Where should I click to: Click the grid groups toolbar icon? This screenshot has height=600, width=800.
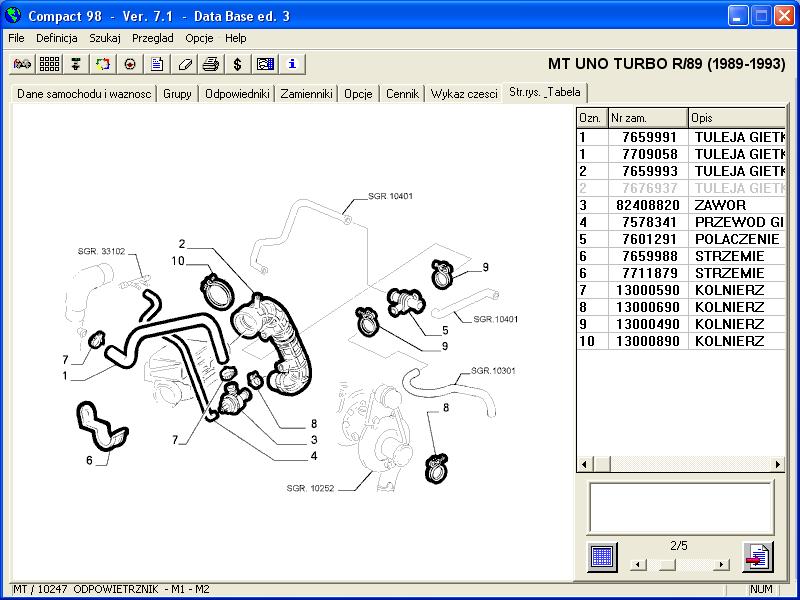pyautogui.click(x=49, y=64)
